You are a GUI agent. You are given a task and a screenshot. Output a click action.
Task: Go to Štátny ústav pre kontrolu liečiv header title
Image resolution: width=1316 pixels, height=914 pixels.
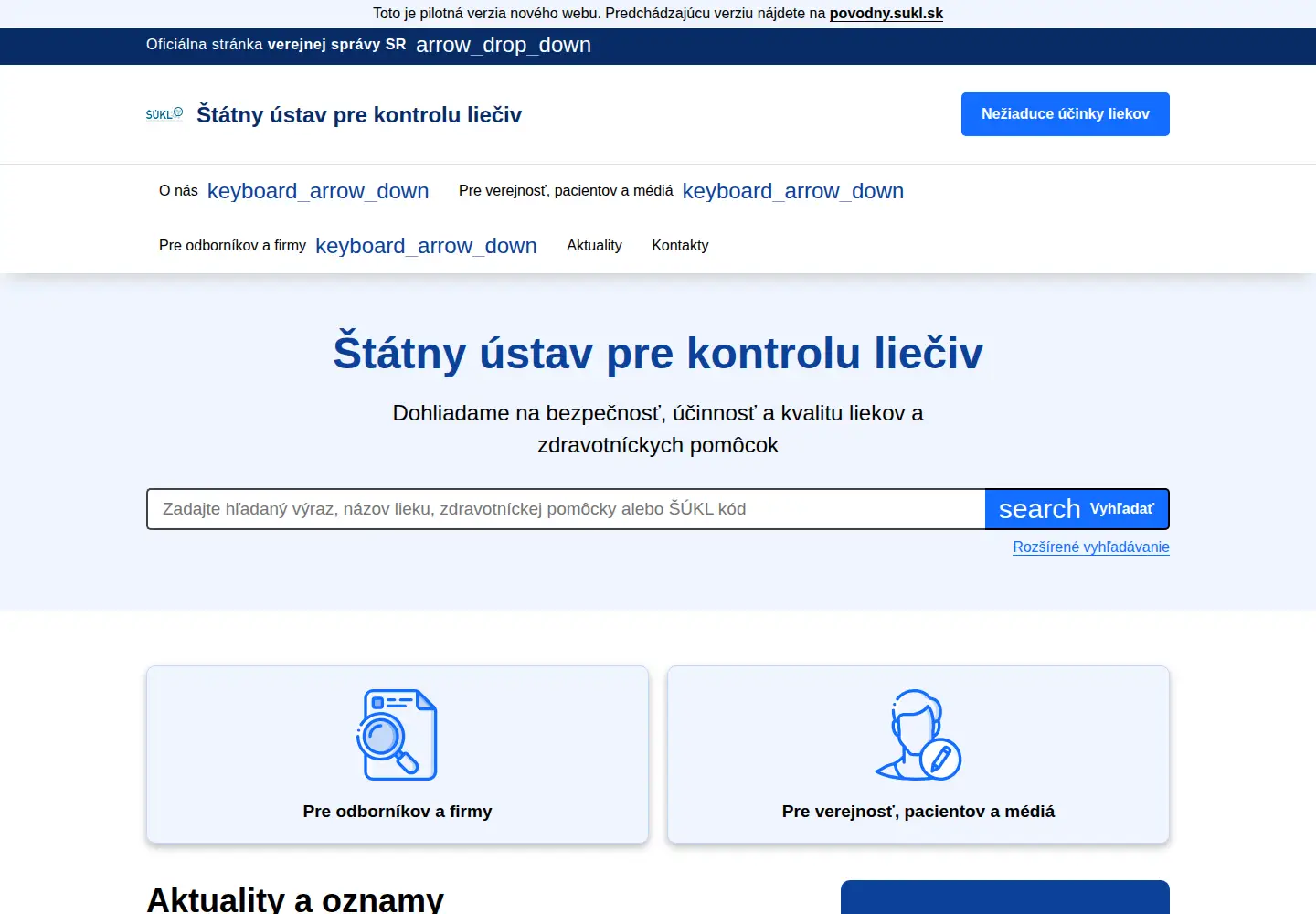[x=359, y=115]
